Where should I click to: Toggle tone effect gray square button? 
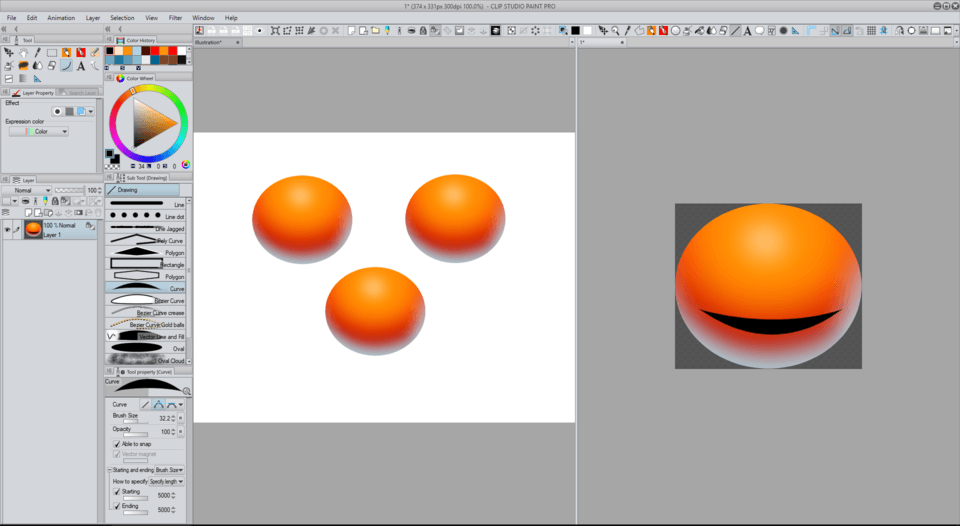pos(69,111)
